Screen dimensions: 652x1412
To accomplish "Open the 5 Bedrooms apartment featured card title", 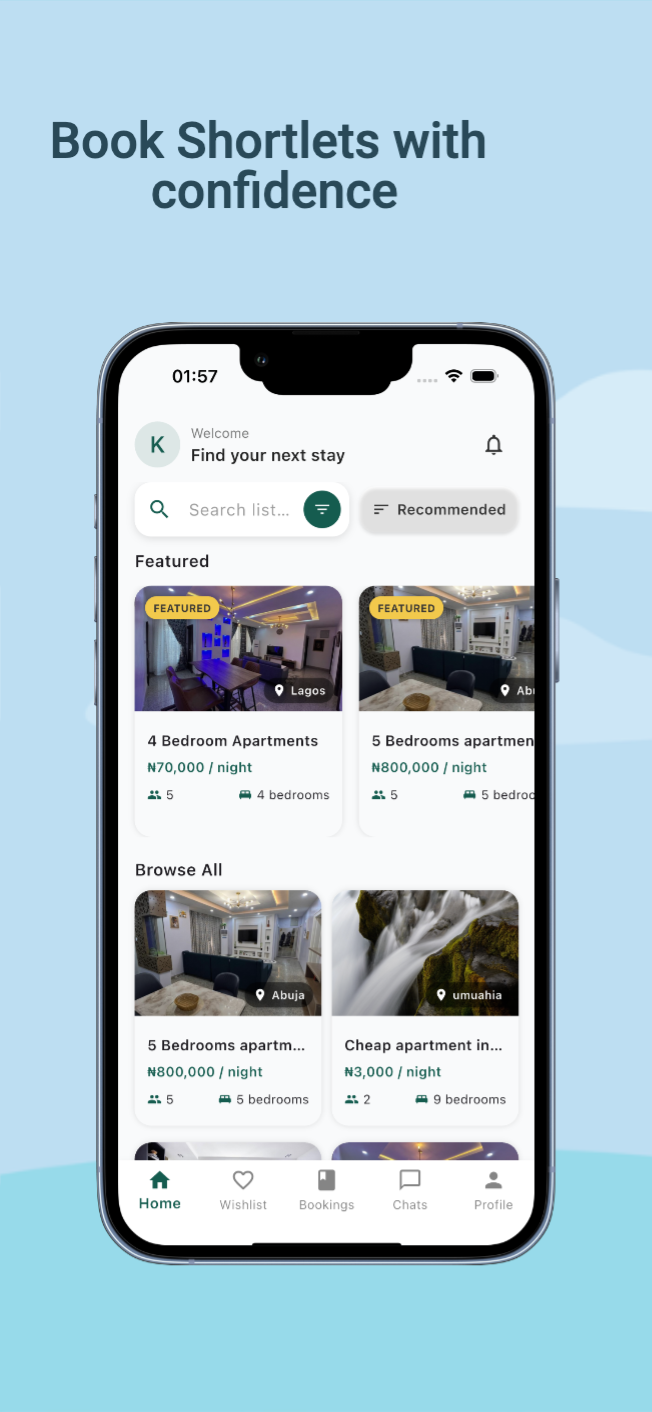I will coord(453,741).
